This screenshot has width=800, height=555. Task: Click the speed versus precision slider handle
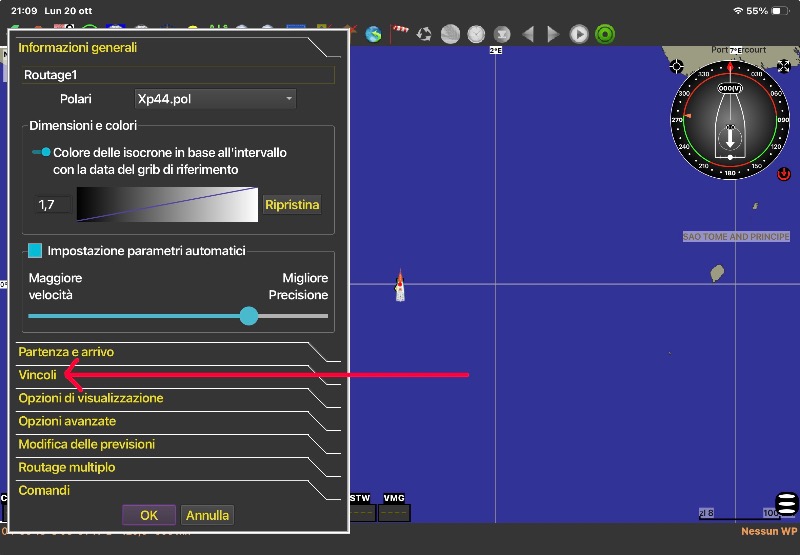click(x=249, y=316)
